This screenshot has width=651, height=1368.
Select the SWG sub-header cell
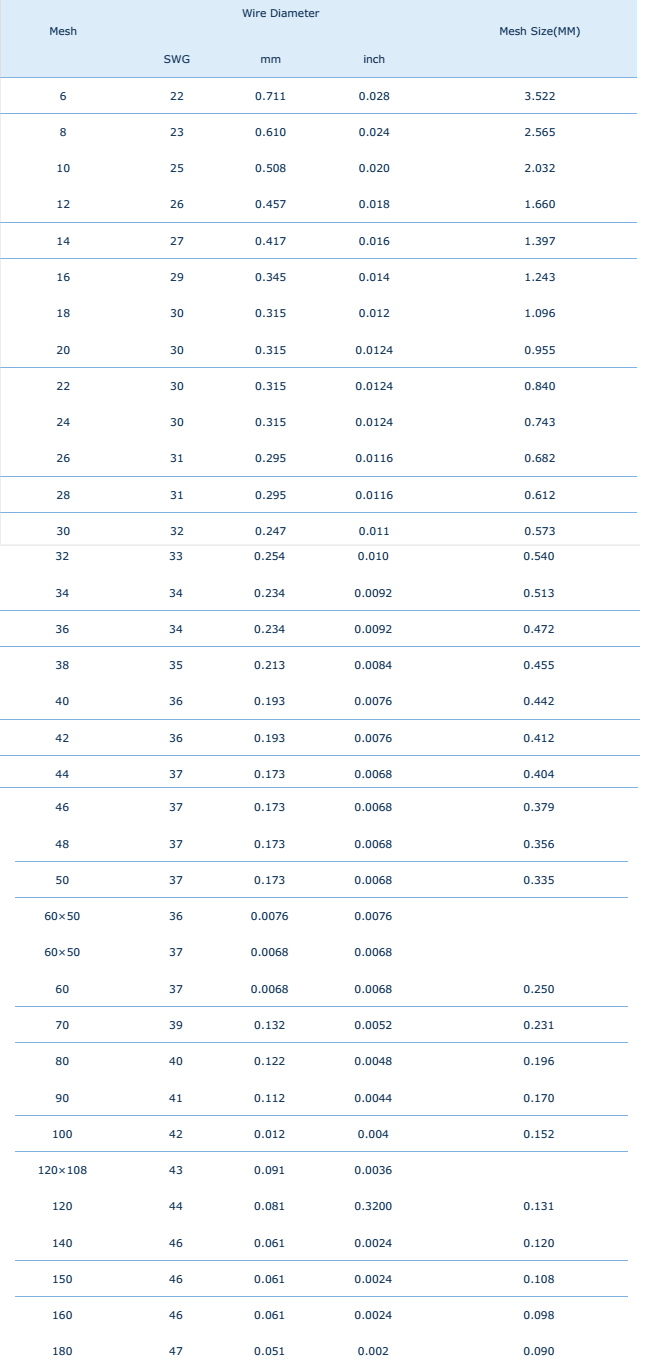point(176,60)
